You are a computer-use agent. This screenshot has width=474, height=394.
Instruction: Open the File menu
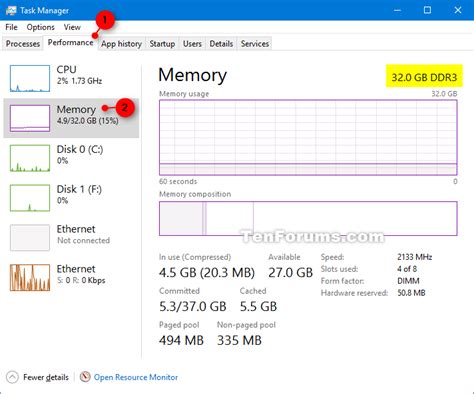pyautogui.click(x=11, y=27)
